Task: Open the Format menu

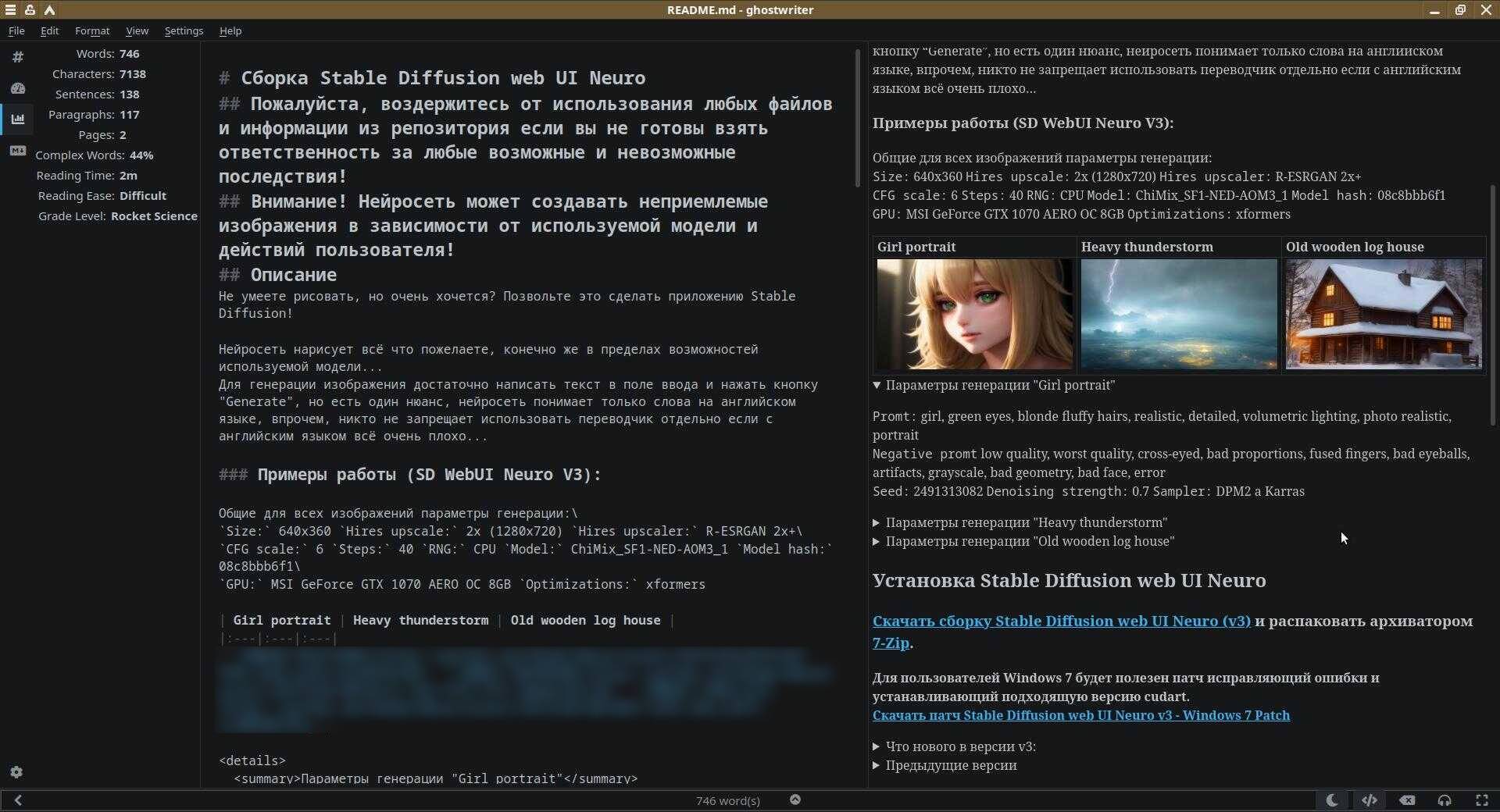Action: (92, 30)
